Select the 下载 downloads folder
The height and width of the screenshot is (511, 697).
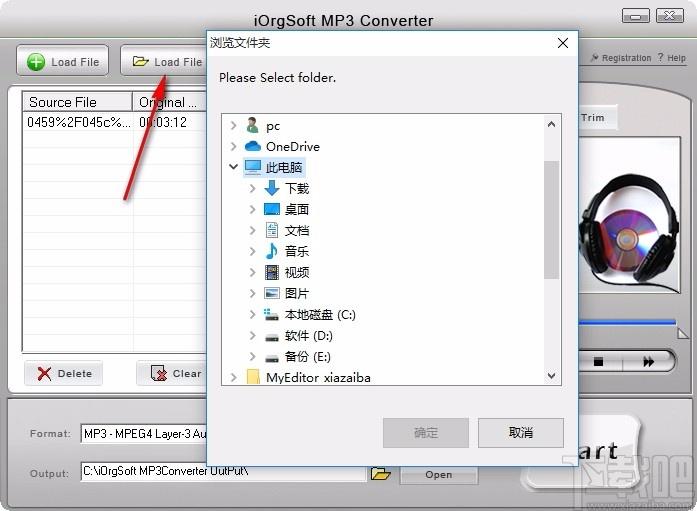pos(296,188)
